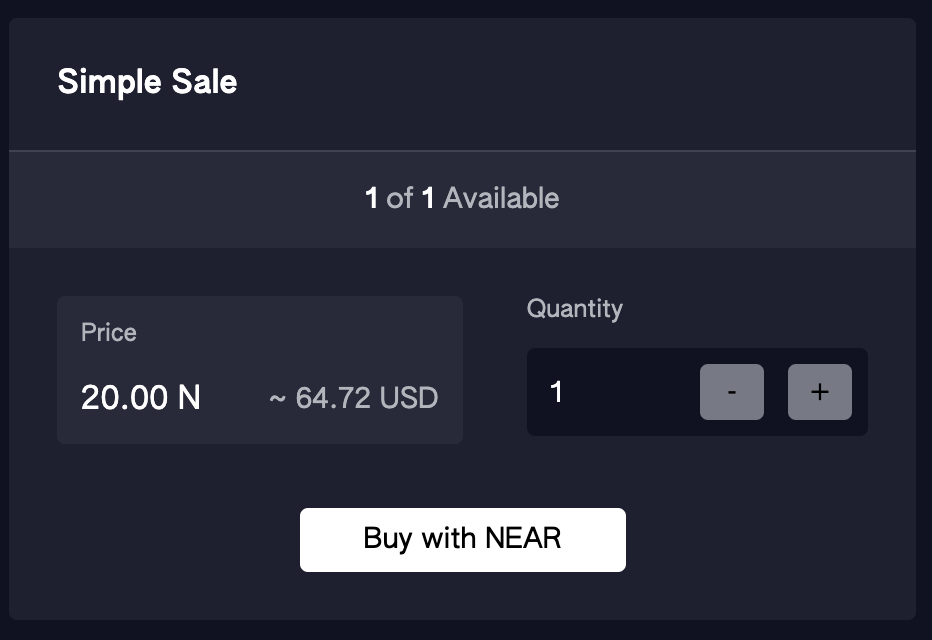Click the word Simple in the heading
The height and width of the screenshot is (640, 932).
(109, 82)
